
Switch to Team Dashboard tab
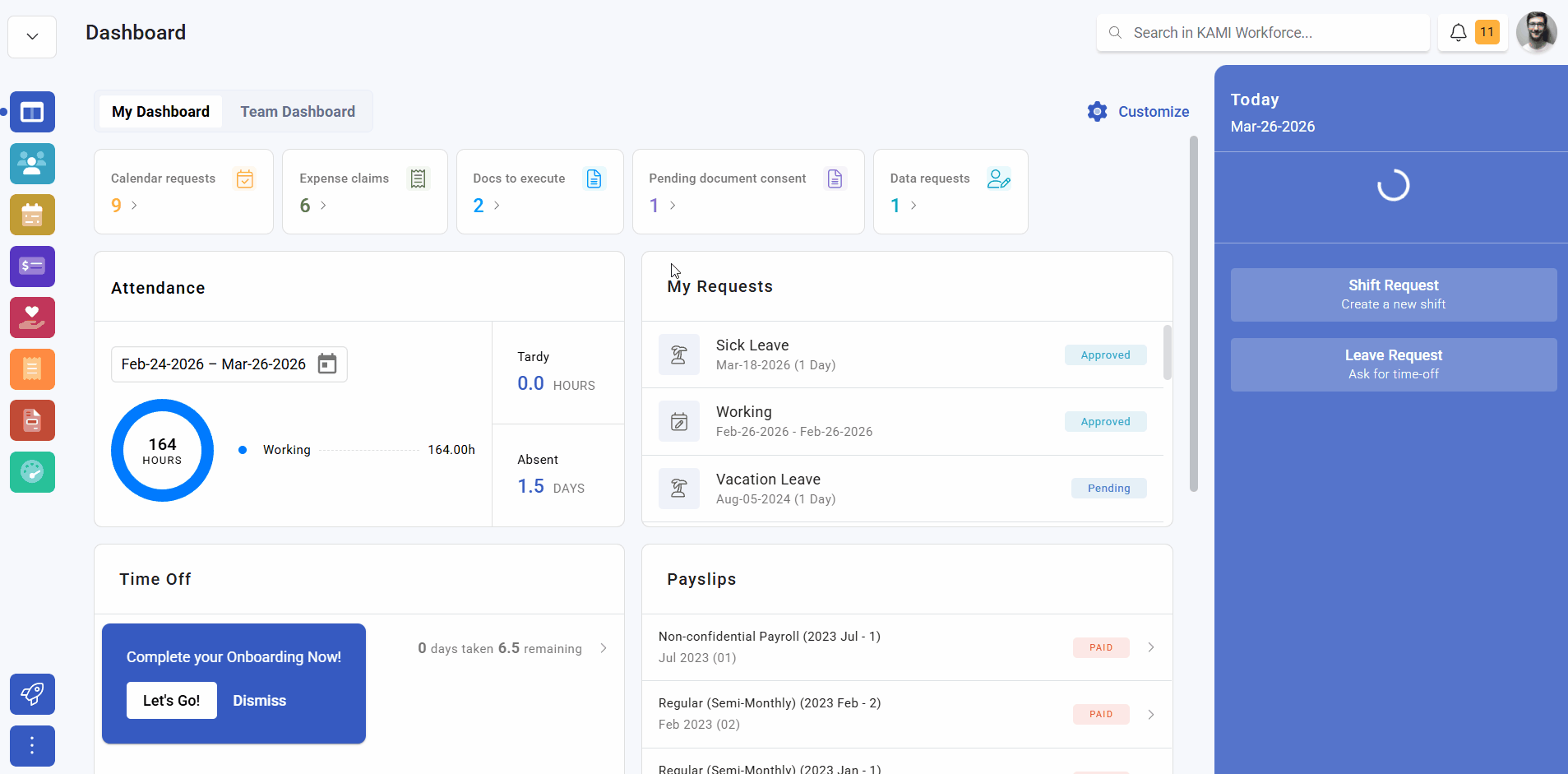point(298,112)
